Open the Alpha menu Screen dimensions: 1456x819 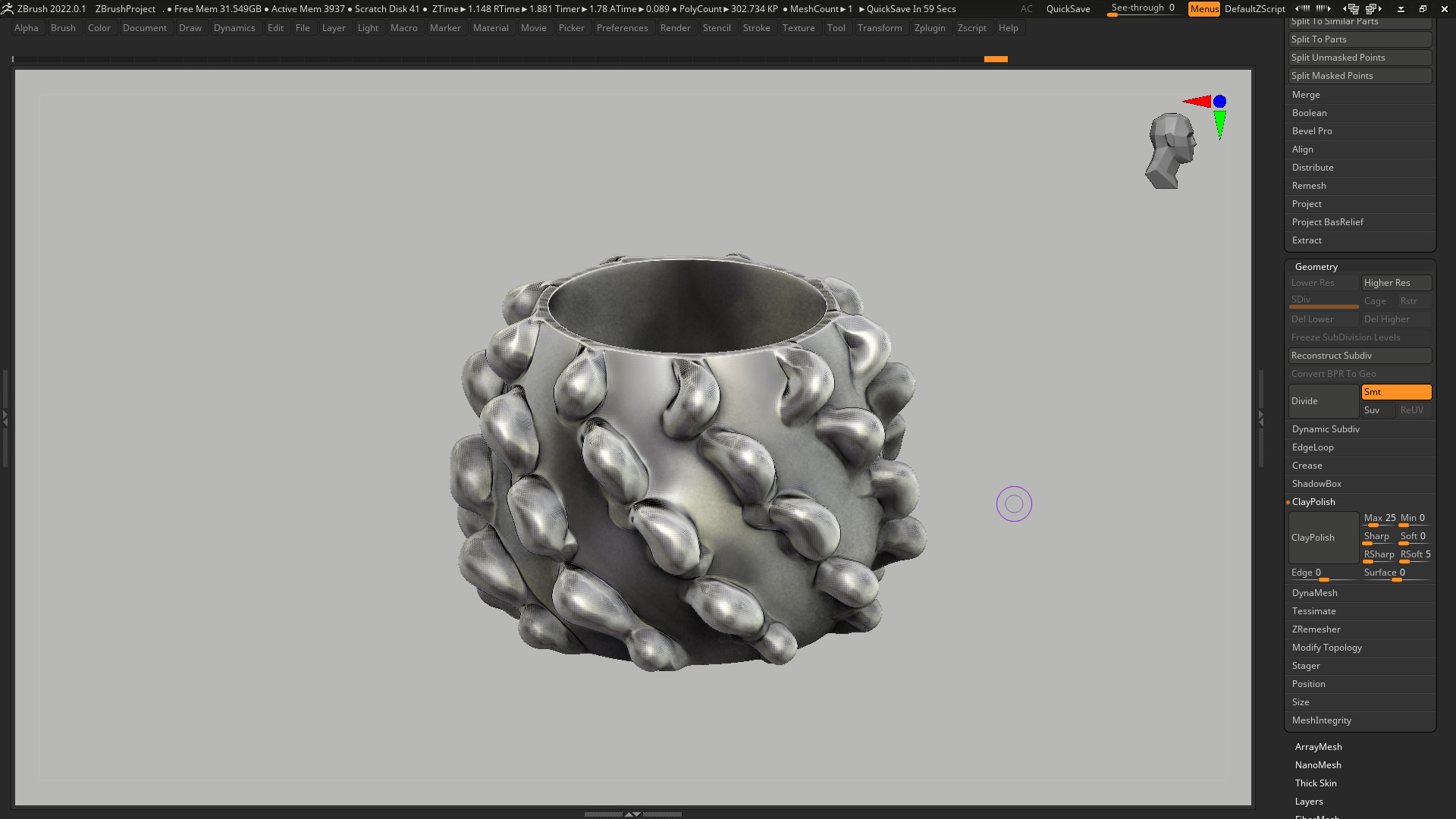tap(27, 28)
